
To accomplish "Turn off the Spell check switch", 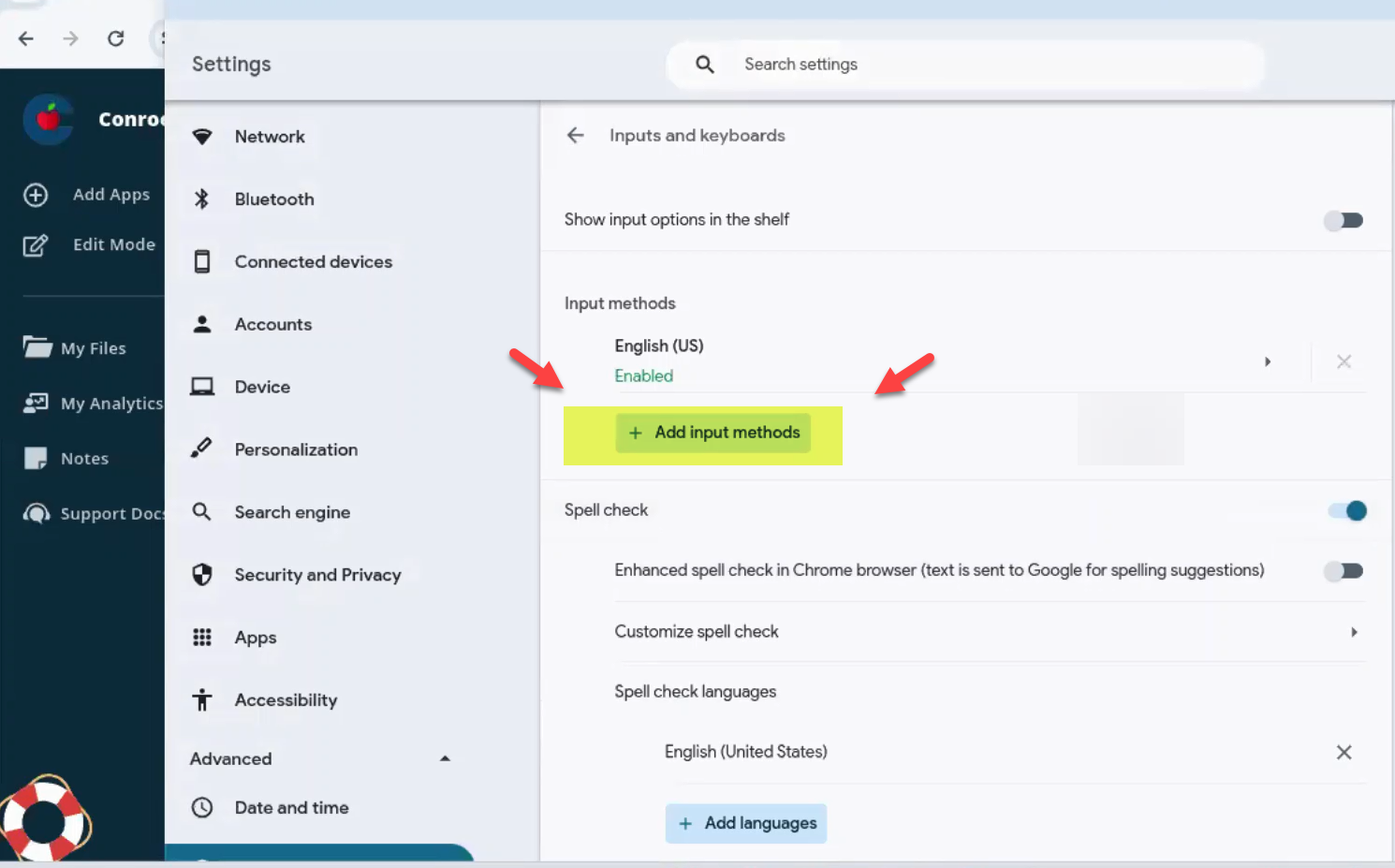I will 1347,510.
